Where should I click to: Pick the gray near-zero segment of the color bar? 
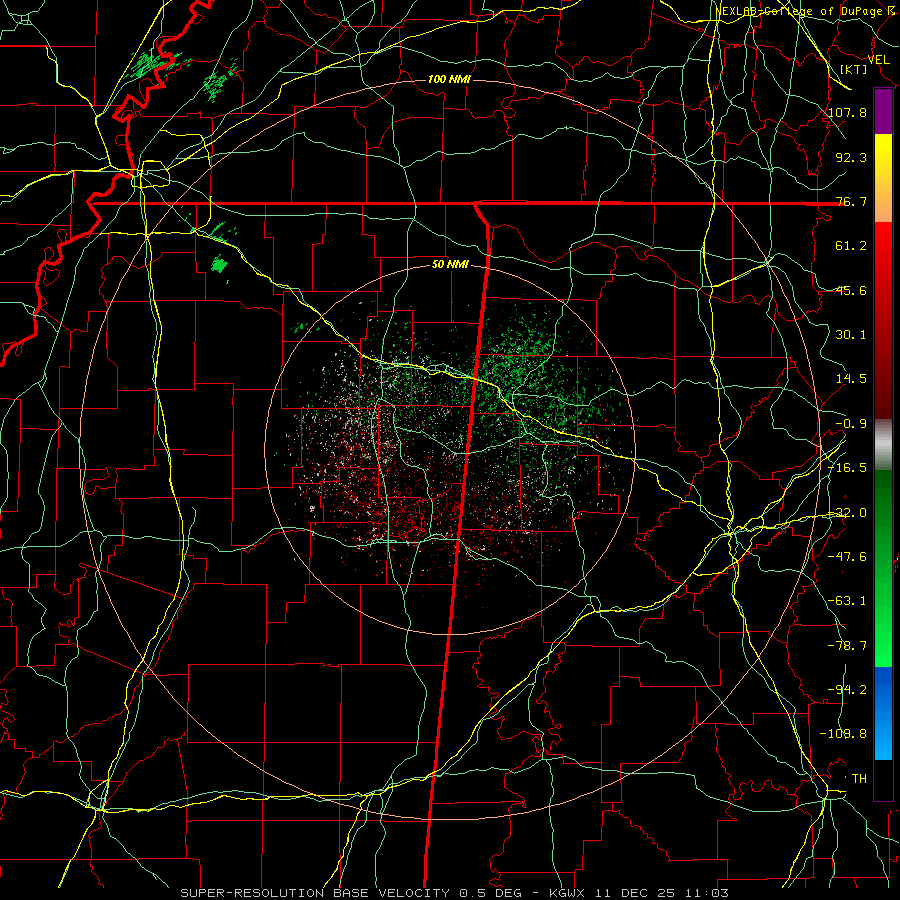click(883, 445)
